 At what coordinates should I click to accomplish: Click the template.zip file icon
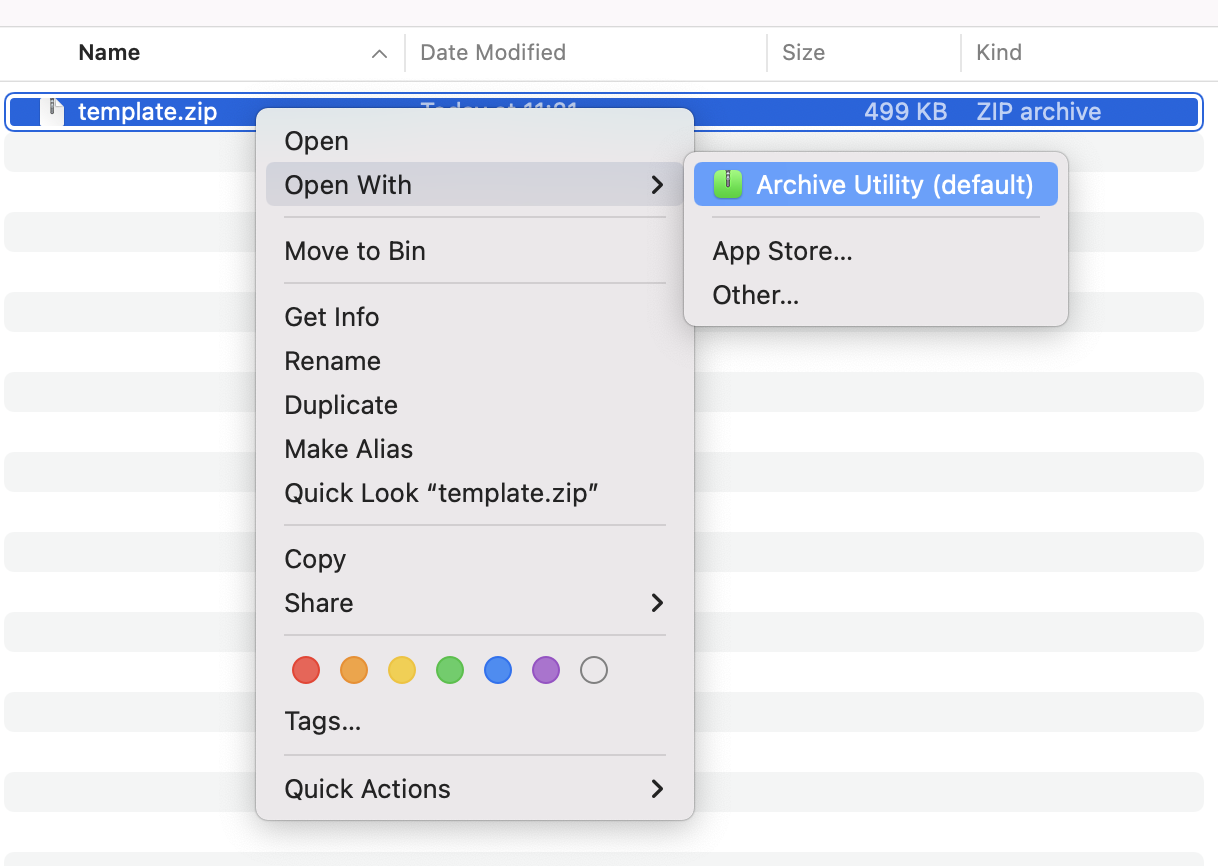[x=52, y=112]
